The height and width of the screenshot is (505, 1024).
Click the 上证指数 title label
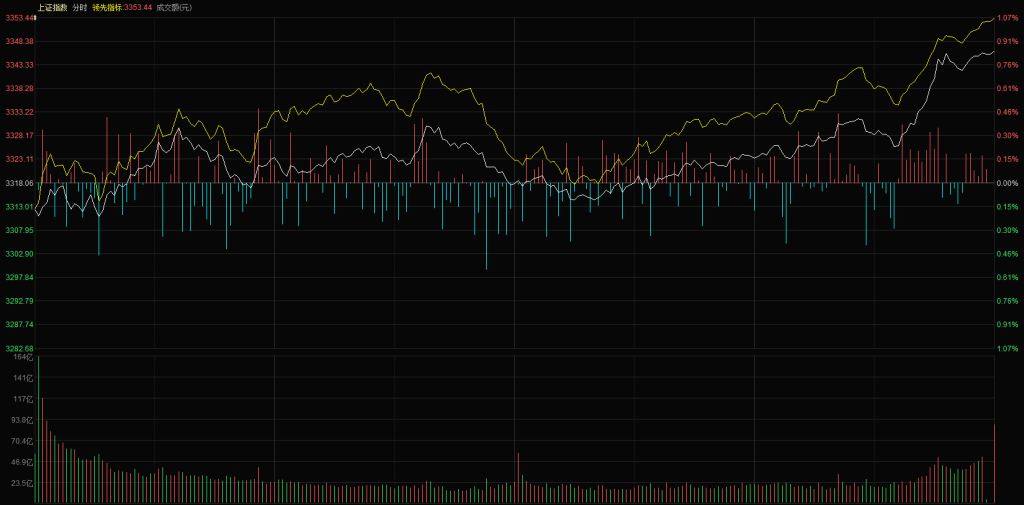52,7
